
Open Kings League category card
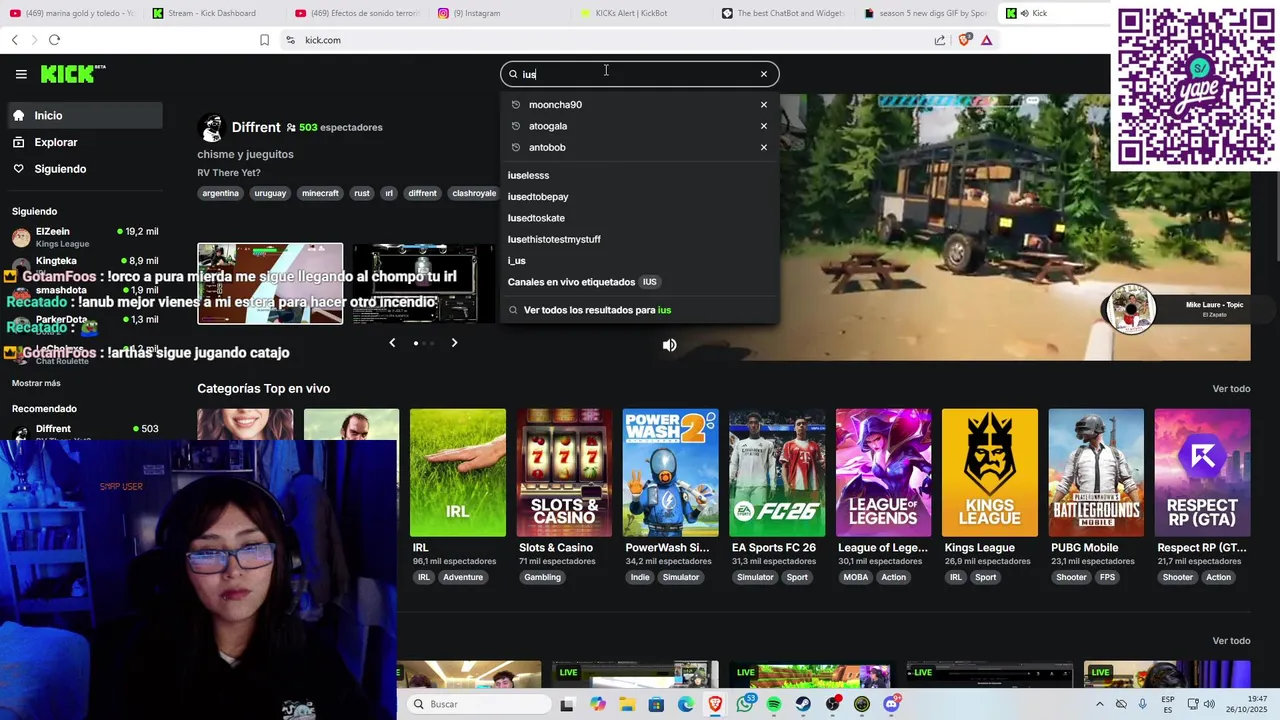point(990,473)
